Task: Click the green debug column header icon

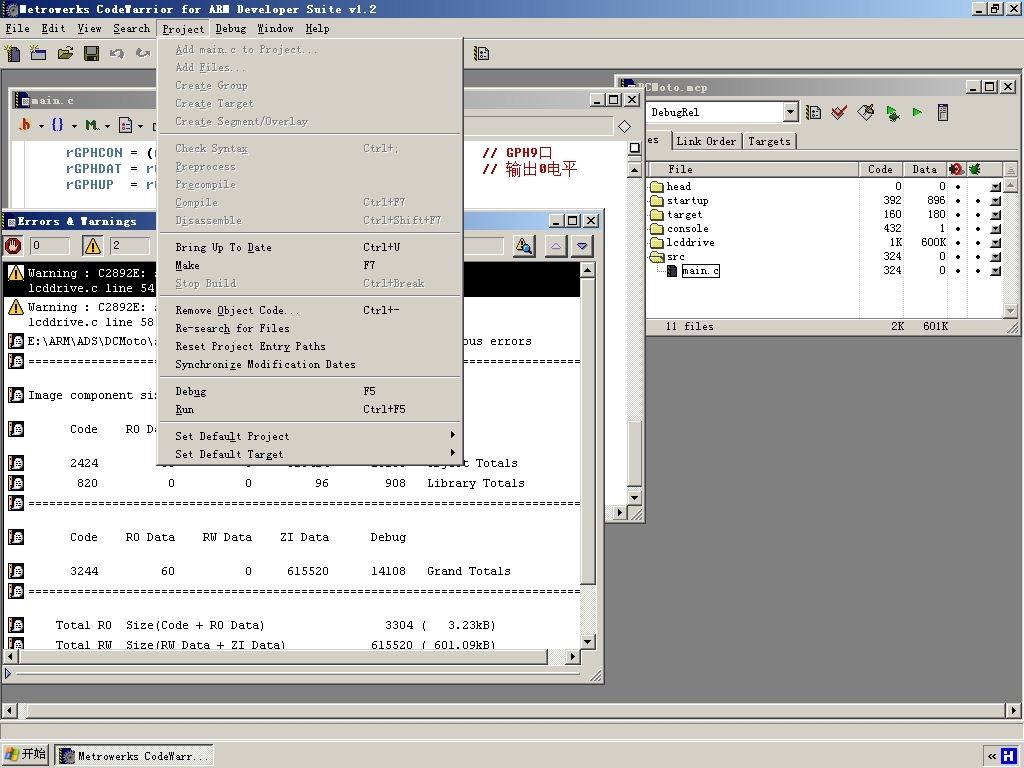Action: [x=974, y=169]
